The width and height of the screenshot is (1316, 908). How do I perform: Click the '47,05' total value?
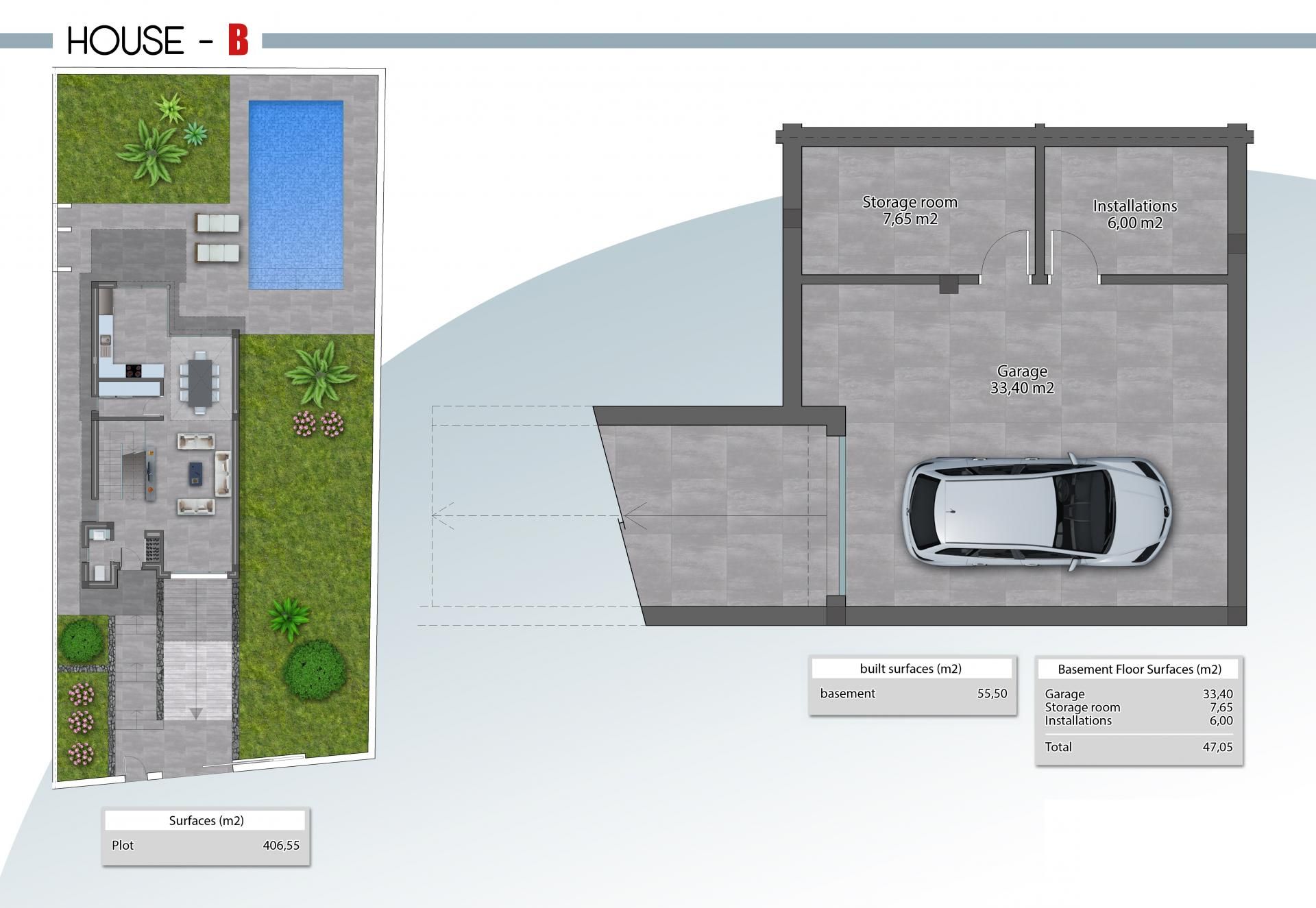[x=1217, y=747]
